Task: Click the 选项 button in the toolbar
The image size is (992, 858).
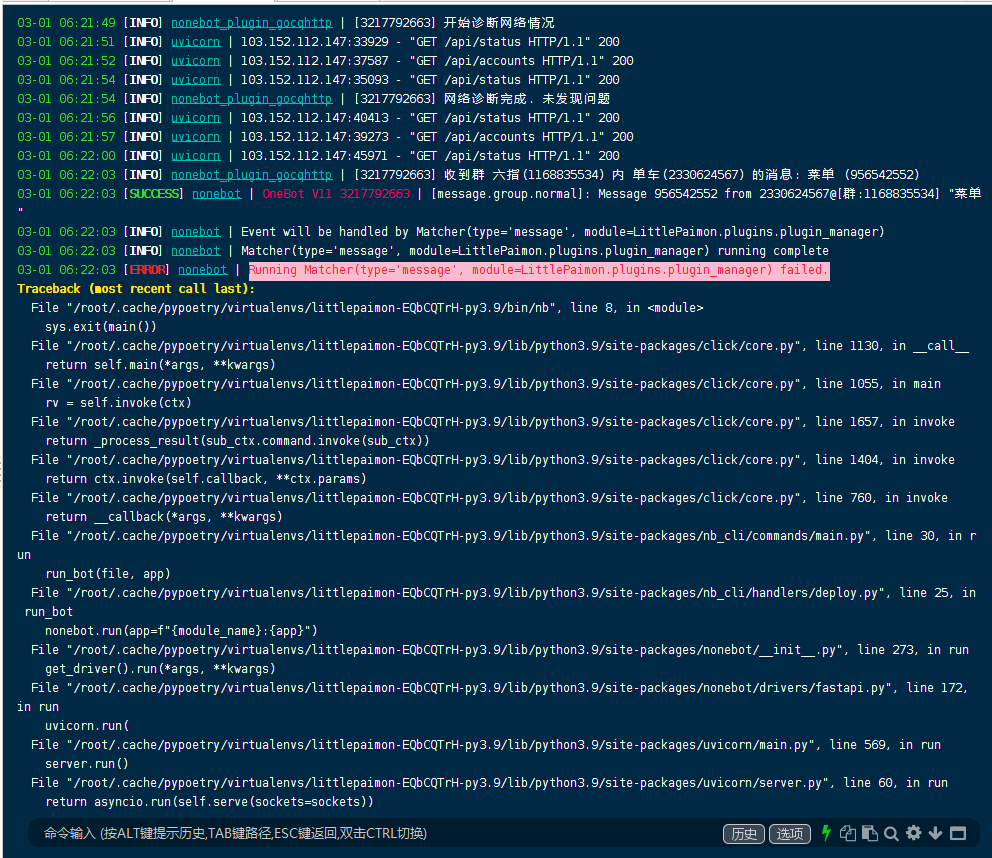Action: coord(789,833)
